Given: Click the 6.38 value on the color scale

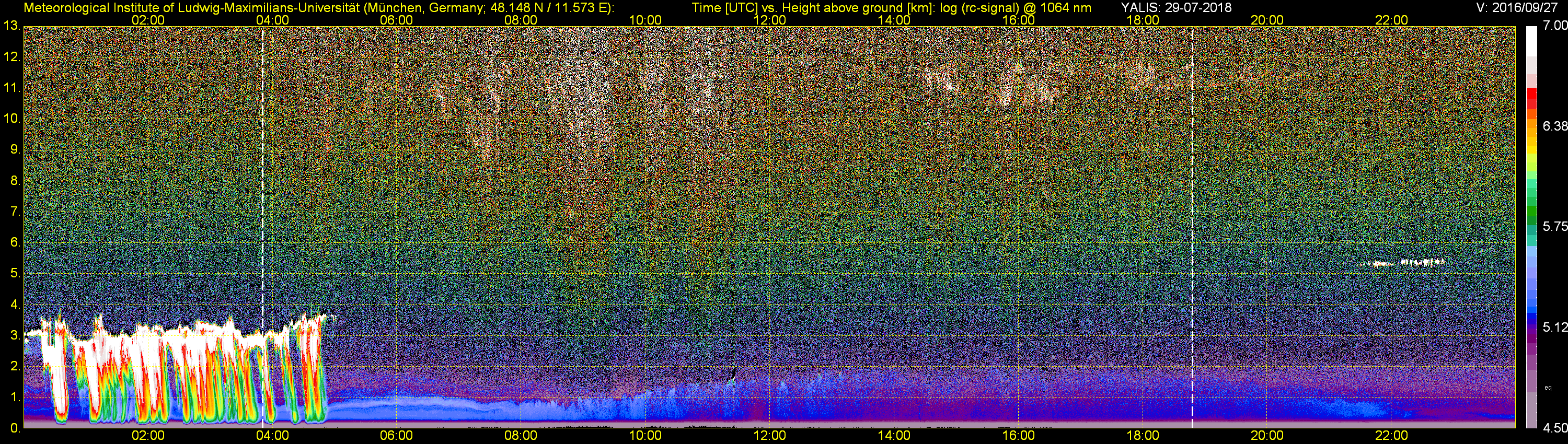Looking at the screenshot, I should 1554,126.
